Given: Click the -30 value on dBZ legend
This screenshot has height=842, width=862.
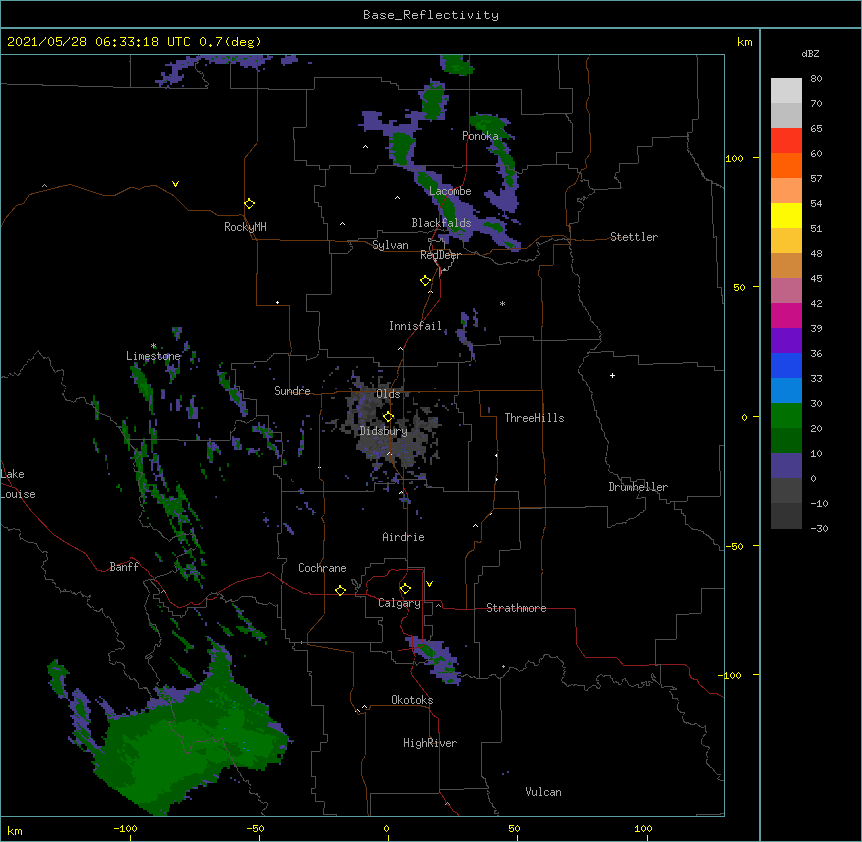Looking at the screenshot, I should tap(819, 528).
